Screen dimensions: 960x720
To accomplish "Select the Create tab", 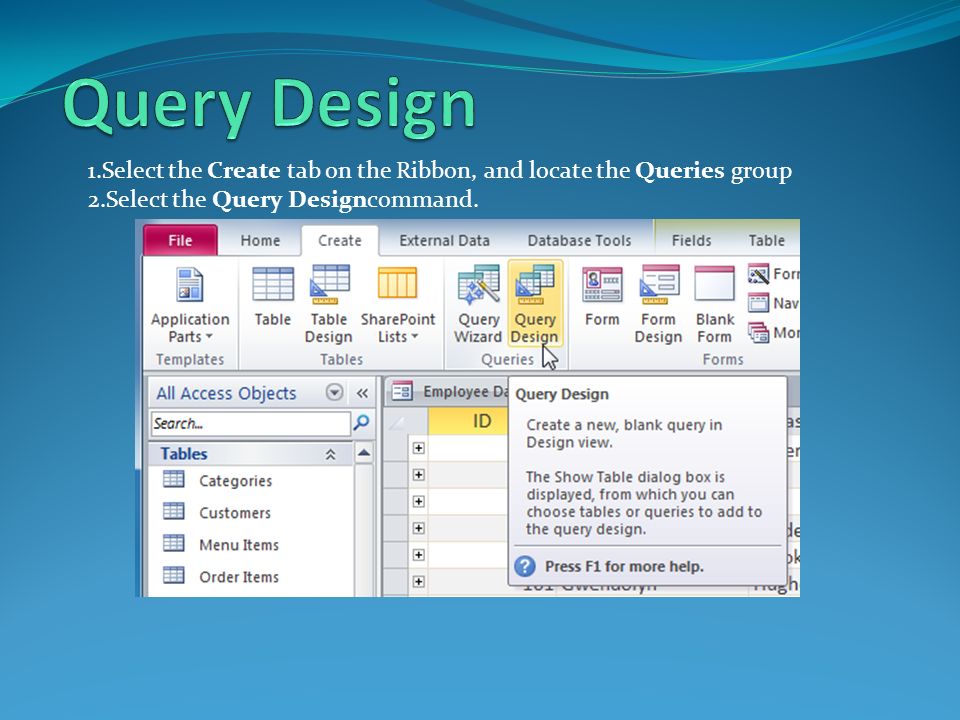I will [x=340, y=241].
